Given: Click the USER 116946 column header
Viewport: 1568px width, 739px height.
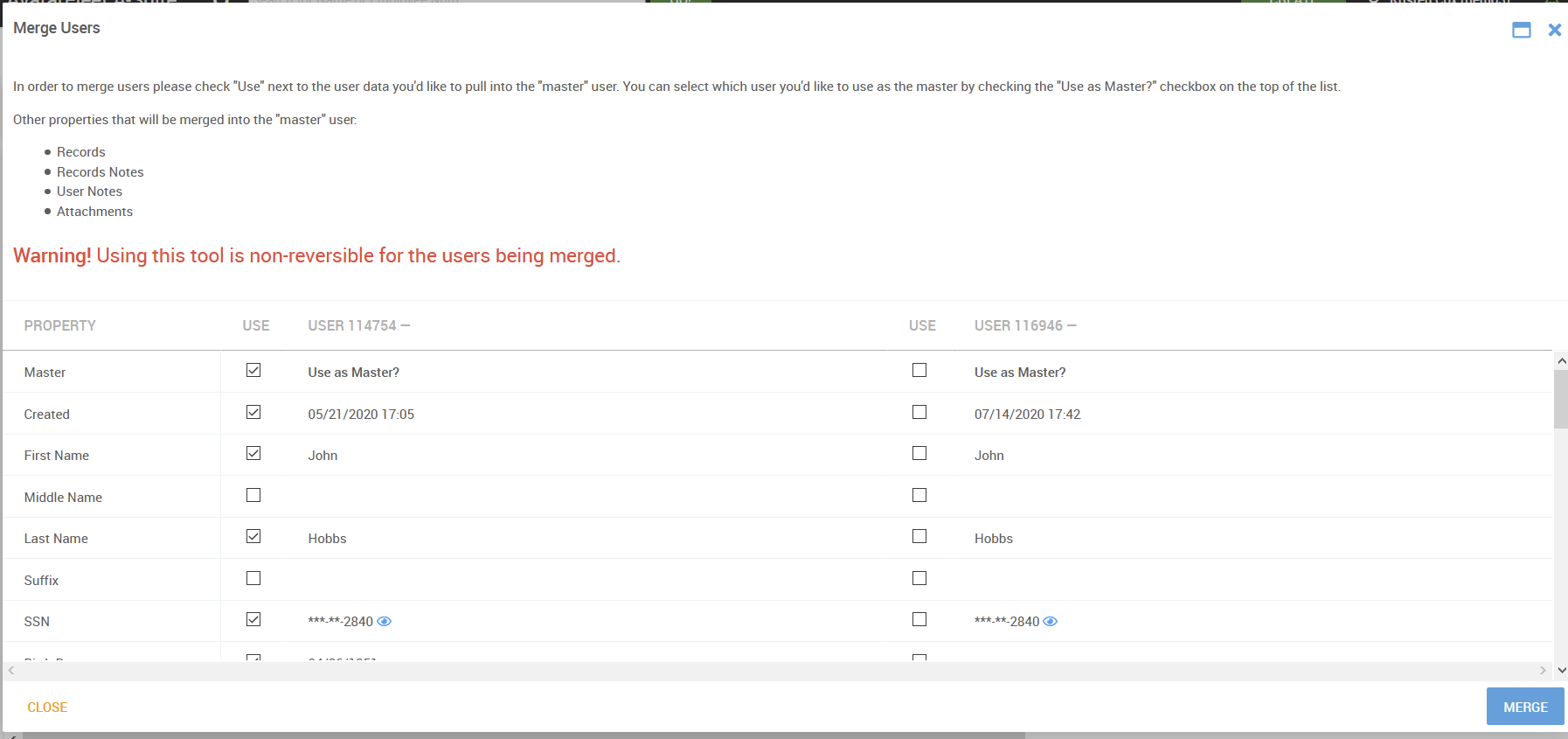Looking at the screenshot, I should (1025, 325).
